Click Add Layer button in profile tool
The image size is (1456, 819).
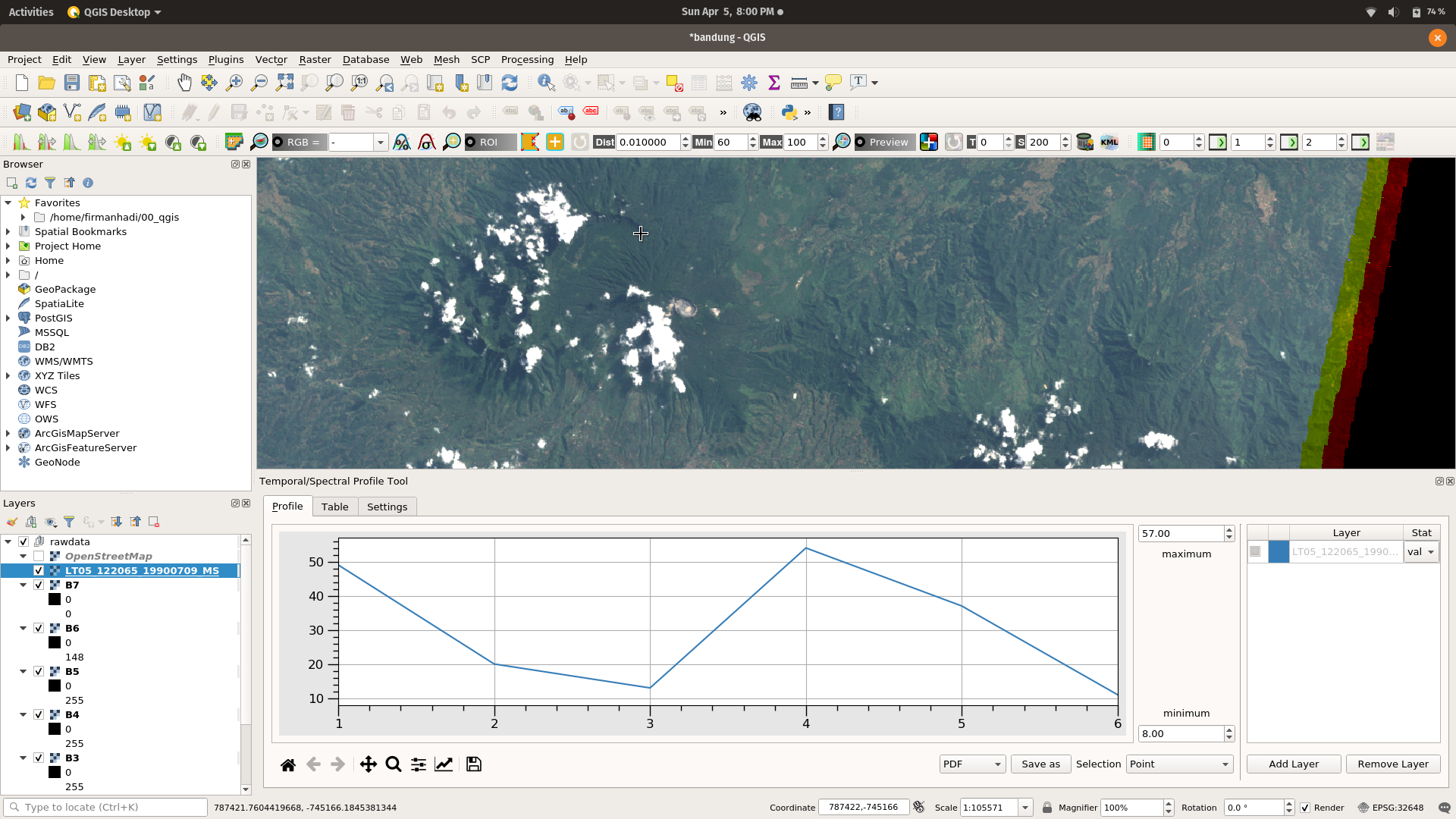(1294, 763)
